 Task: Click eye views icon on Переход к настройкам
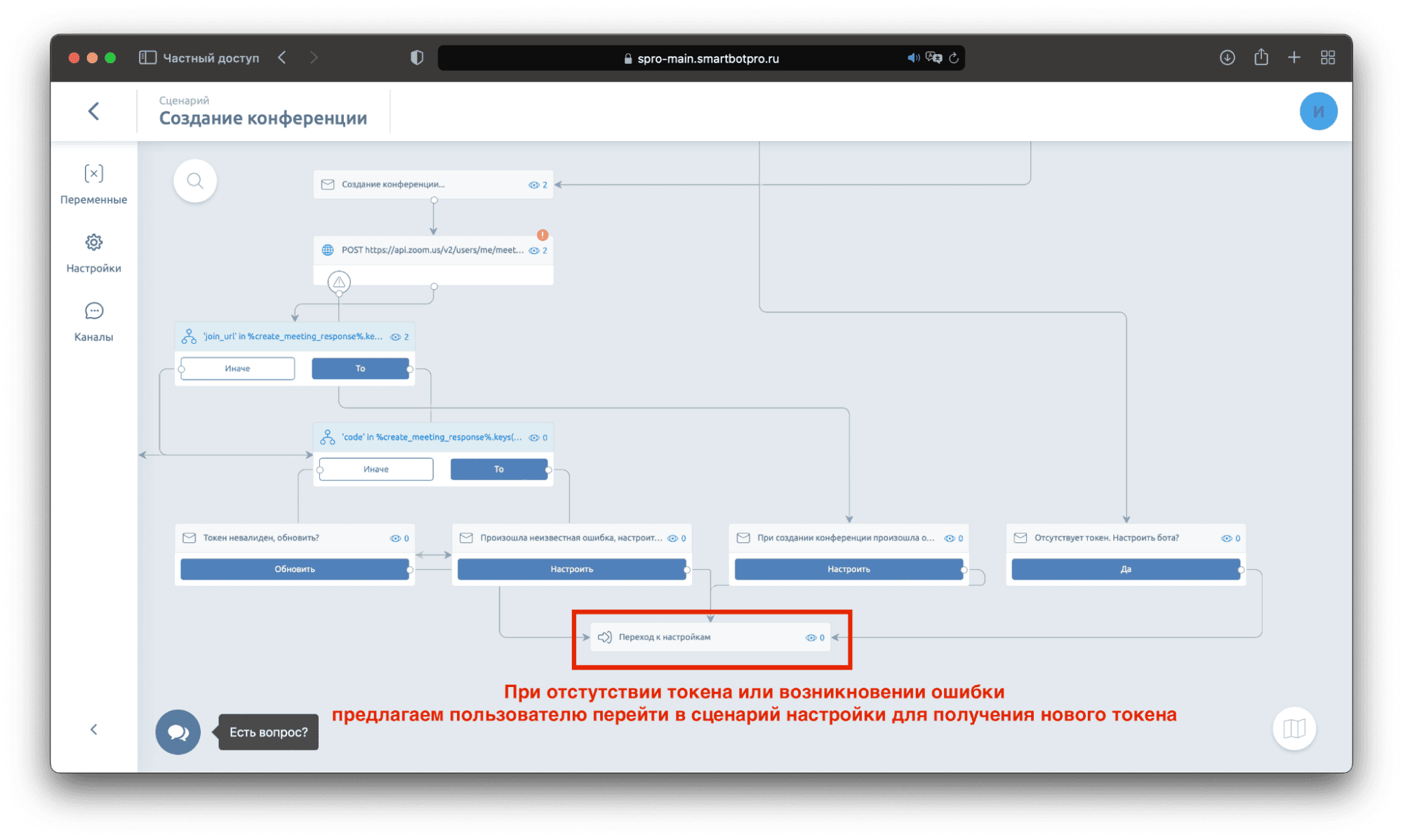(811, 638)
